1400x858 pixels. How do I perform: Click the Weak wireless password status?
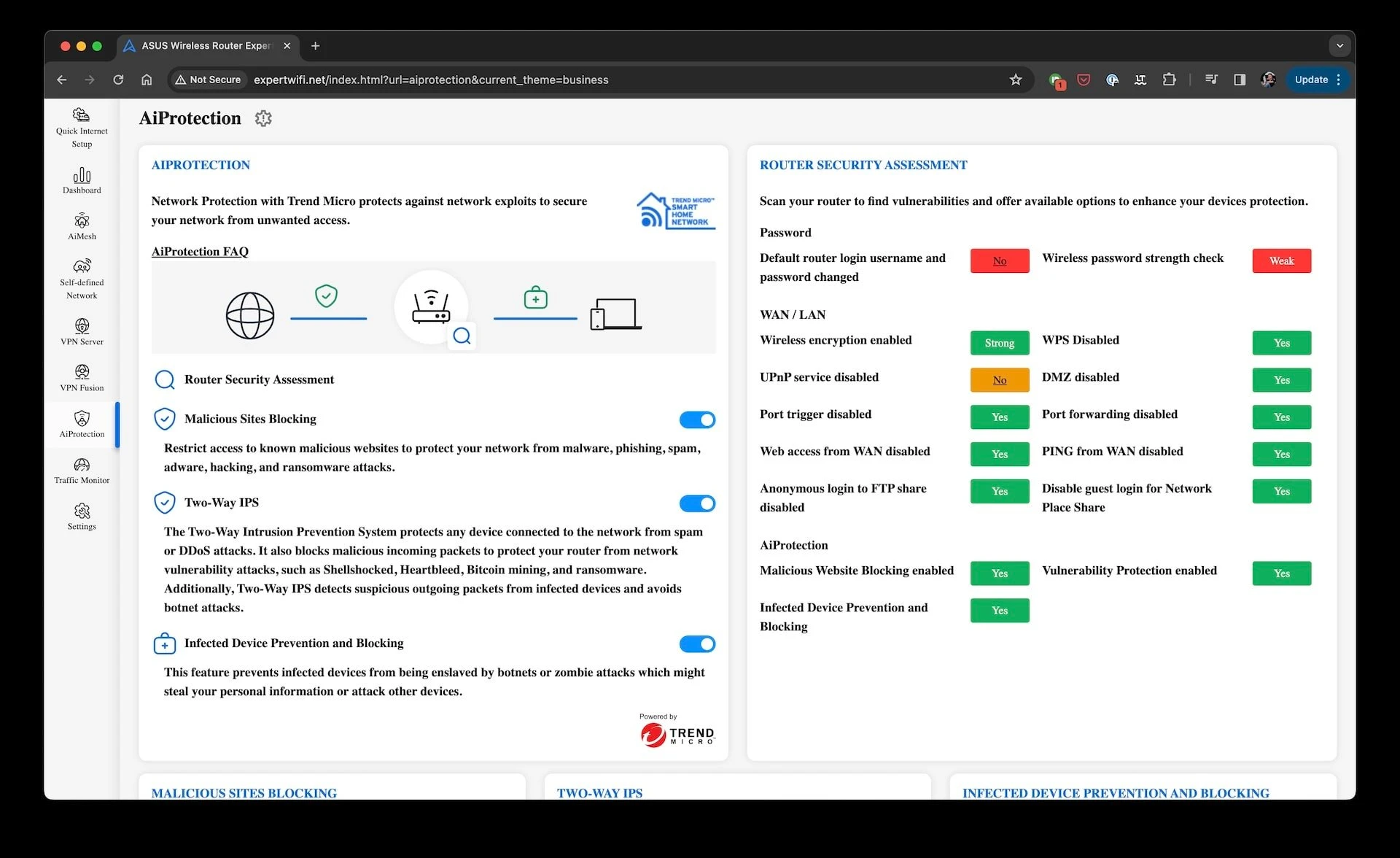click(x=1281, y=260)
